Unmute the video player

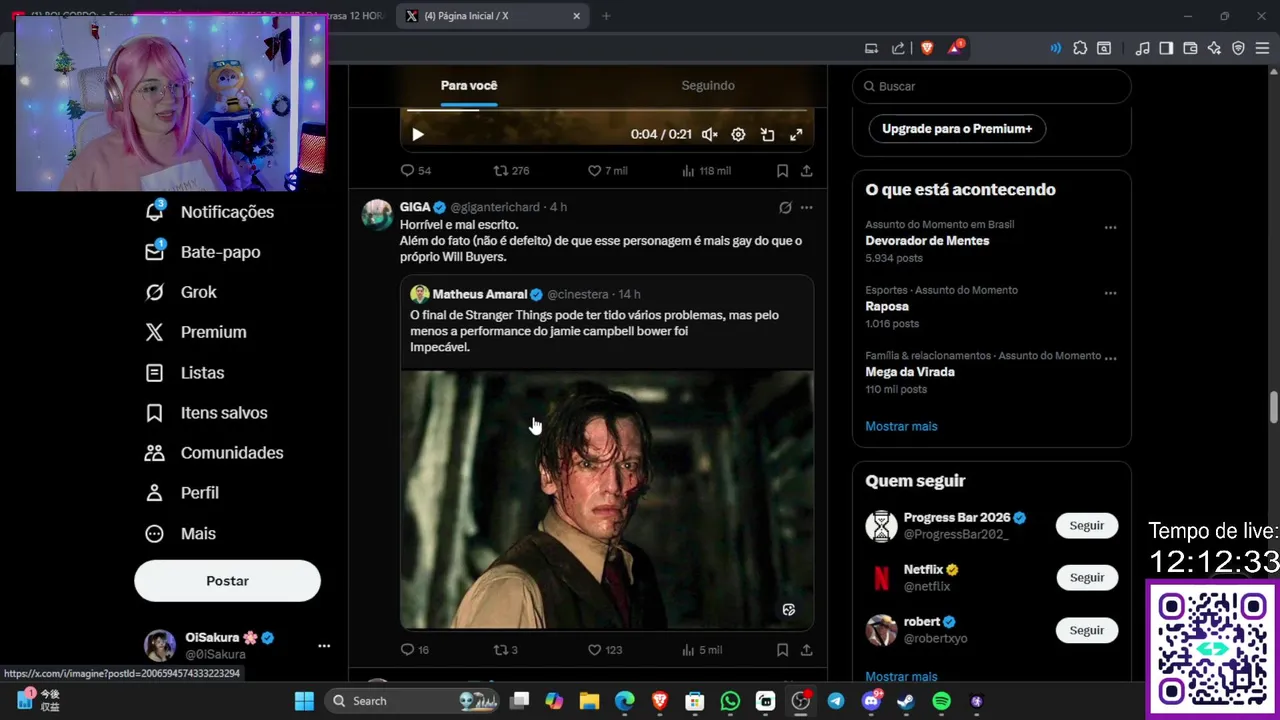[709, 134]
